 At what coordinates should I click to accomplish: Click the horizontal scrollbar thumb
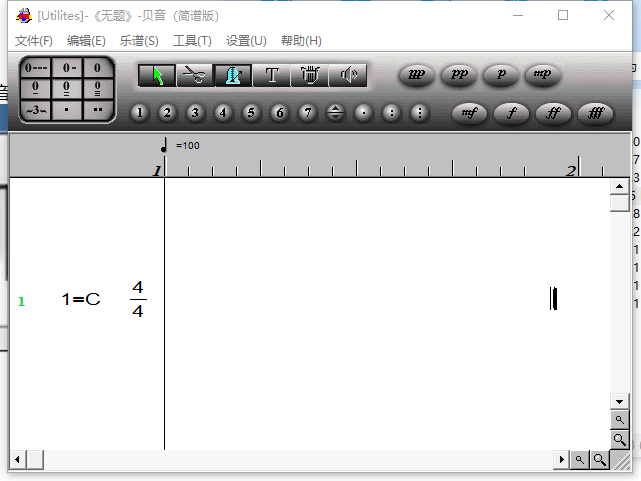35,460
